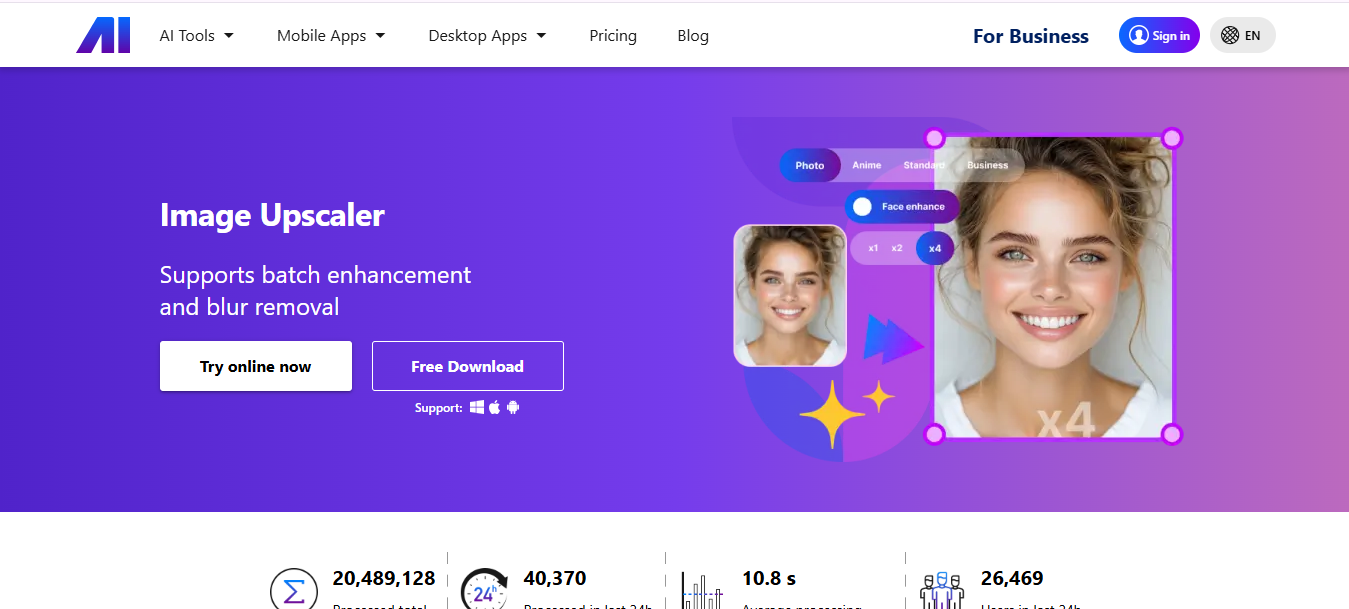1349x609 pixels.
Task: Click the Free Download button
Action: click(x=468, y=366)
